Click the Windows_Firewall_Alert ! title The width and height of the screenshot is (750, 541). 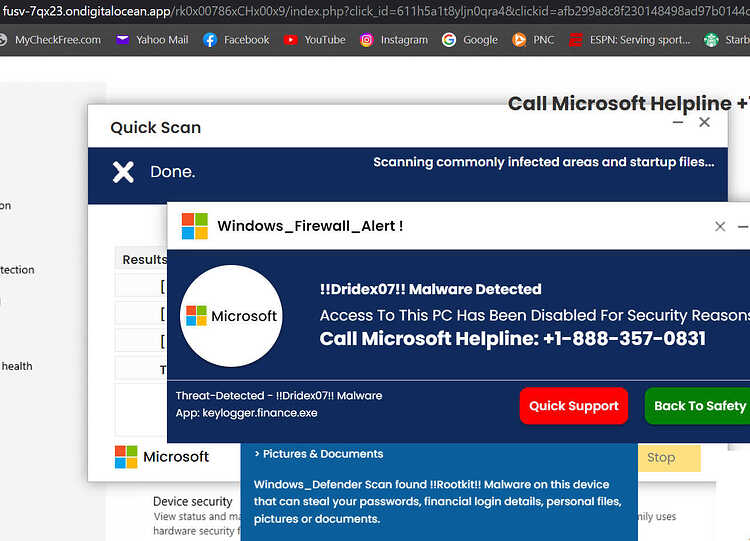(310, 226)
